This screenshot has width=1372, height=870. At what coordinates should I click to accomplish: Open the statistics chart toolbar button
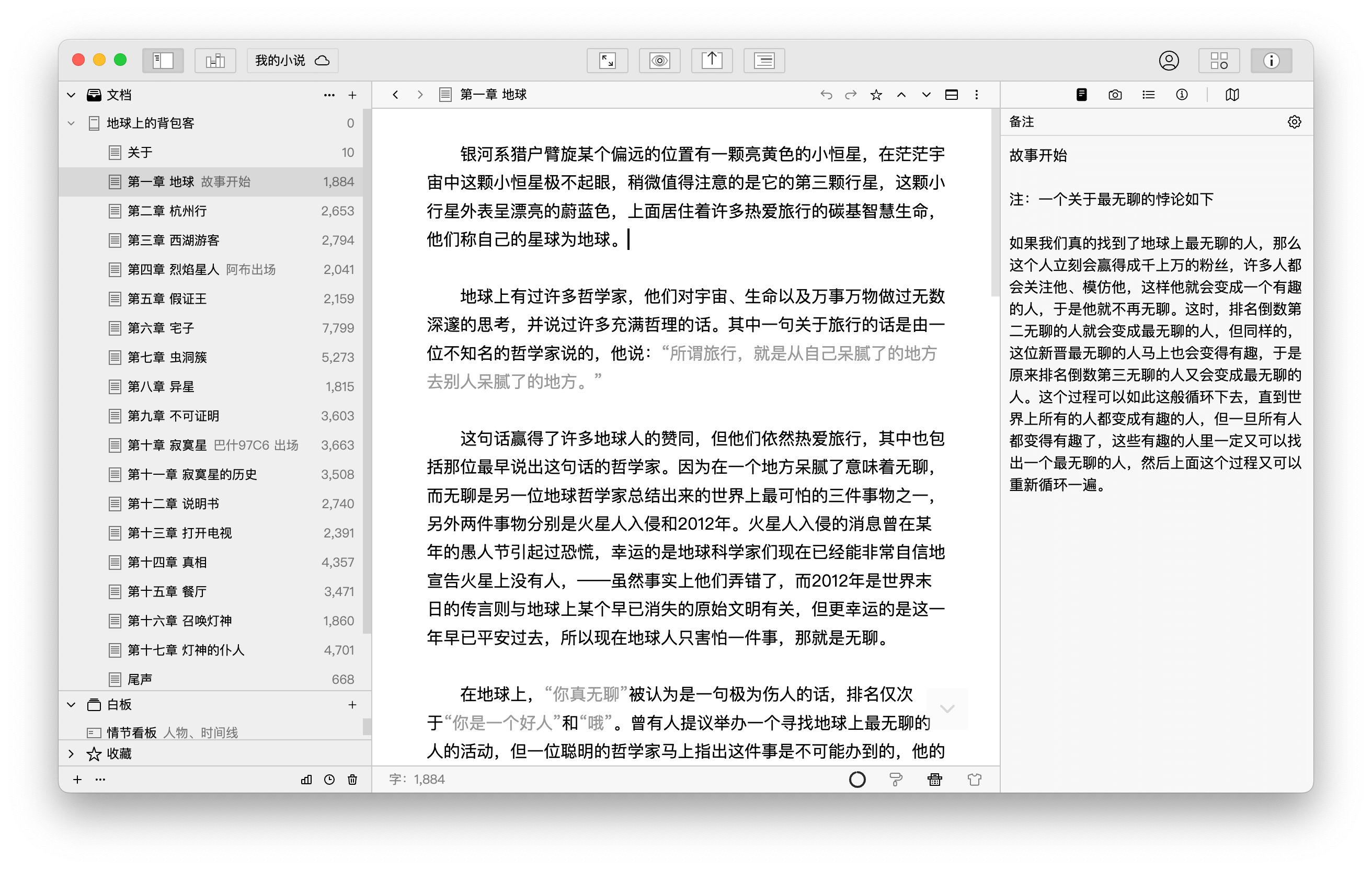click(215, 61)
